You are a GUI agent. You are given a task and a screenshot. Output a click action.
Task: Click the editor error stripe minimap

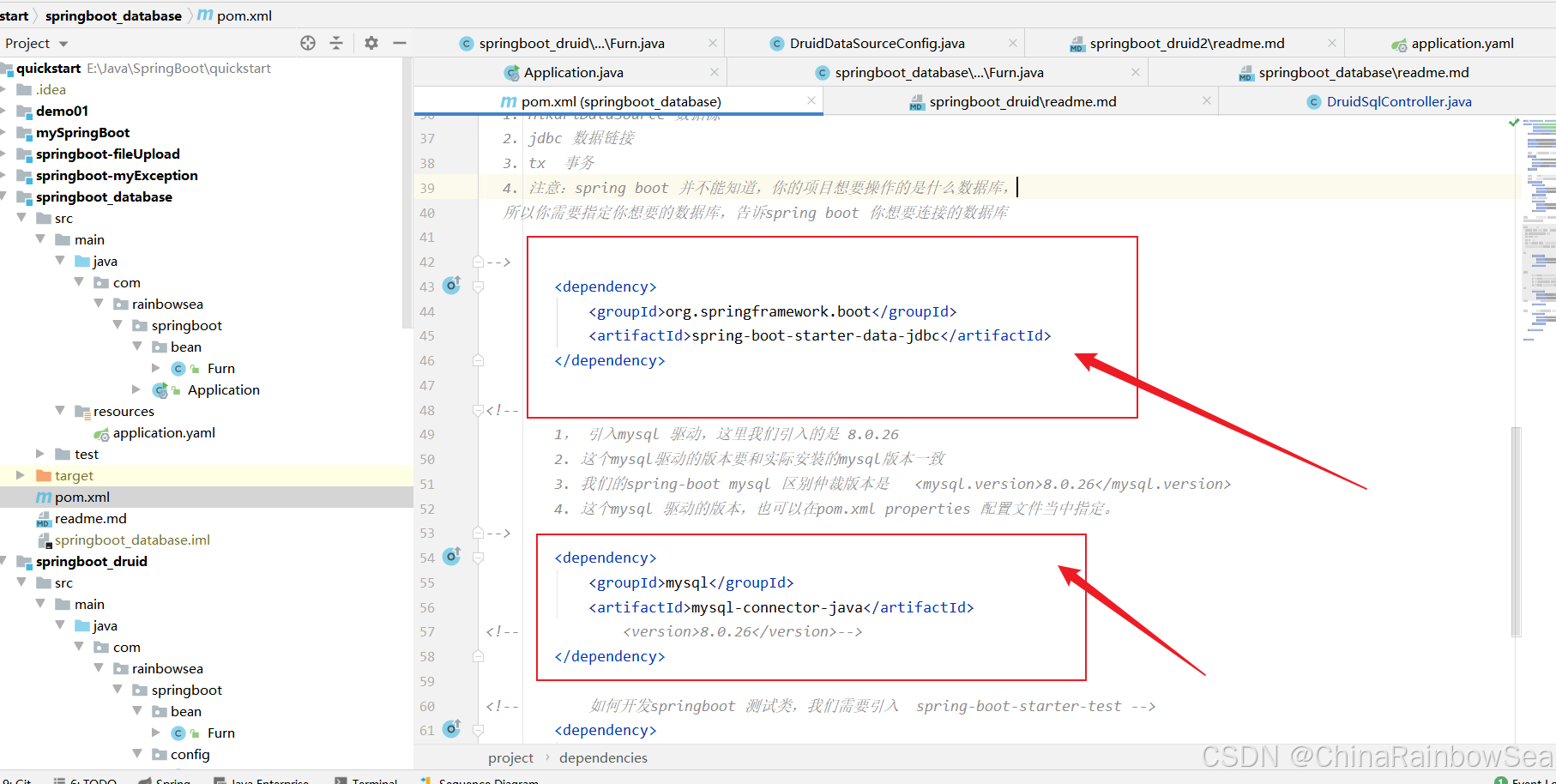1540,232
